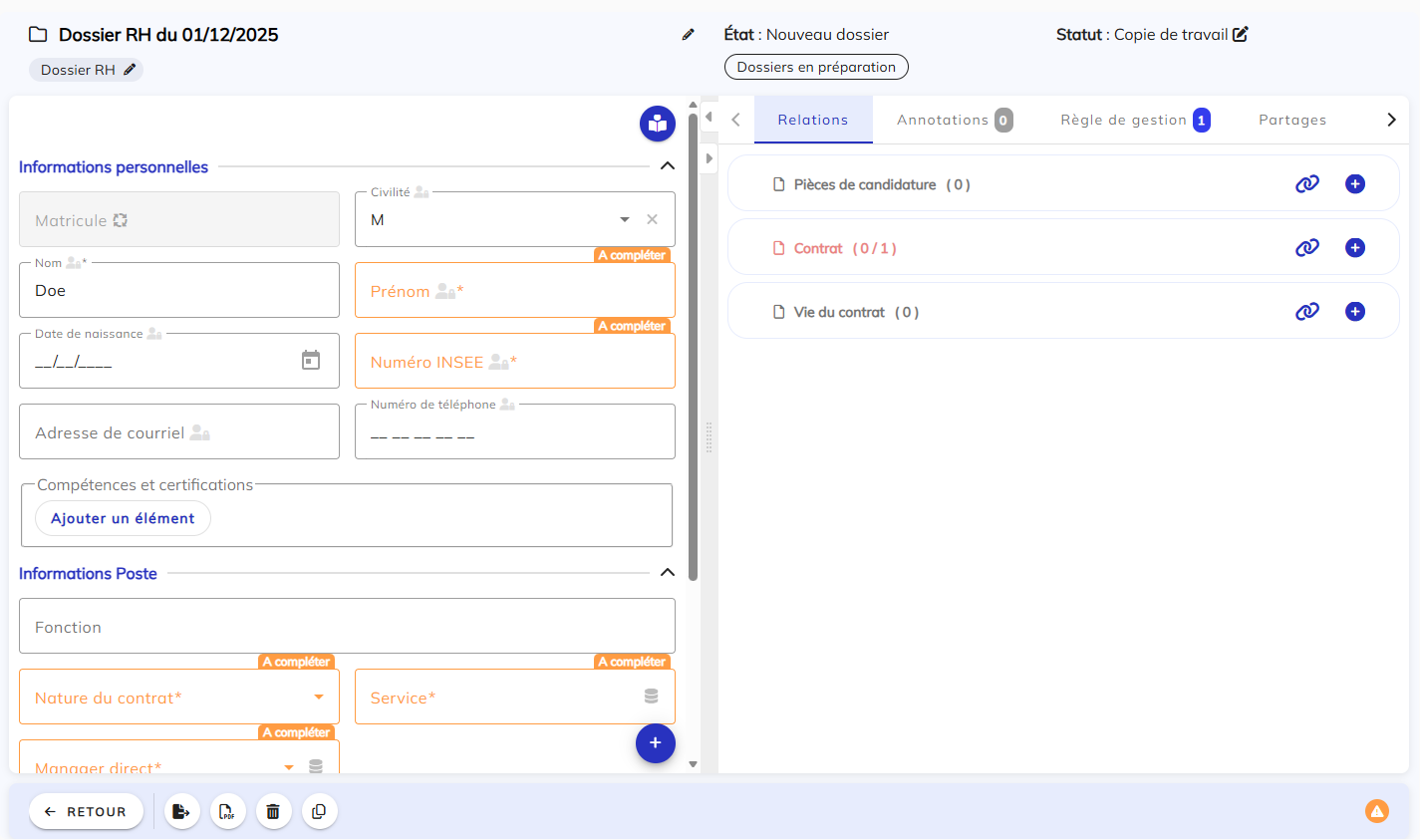The image size is (1420, 840).
Task: Open the Règle de gestion tab
Action: (x=1133, y=120)
